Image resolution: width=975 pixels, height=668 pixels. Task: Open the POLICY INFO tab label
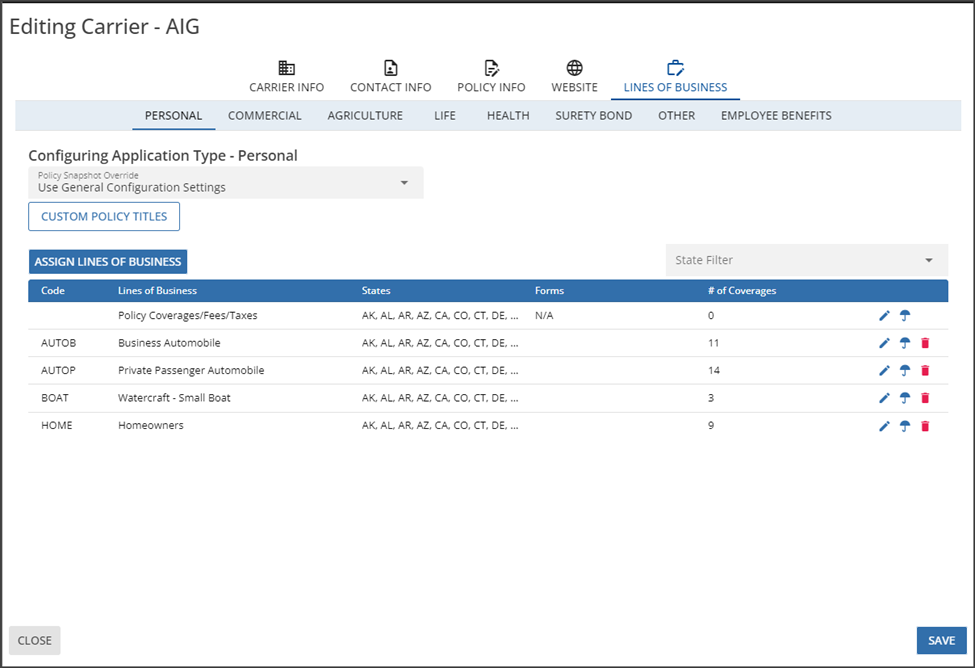[491, 88]
